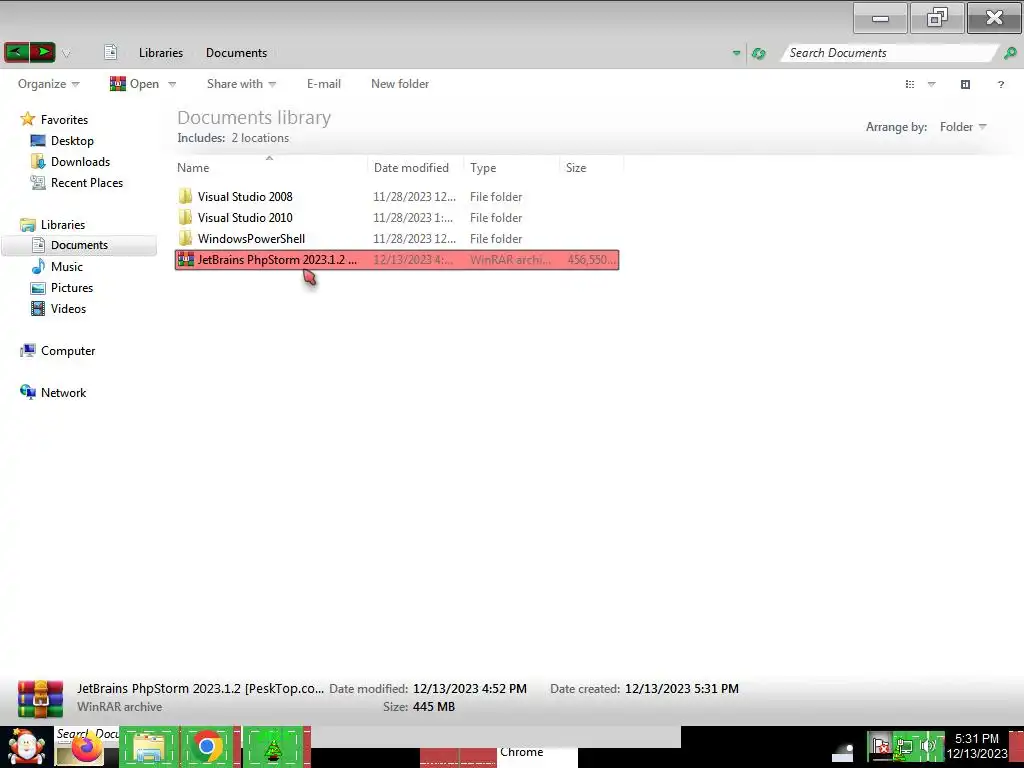This screenshot has height=768, width=1024.
Task: Click the document icon in the address bar
Action: (110, 52)
